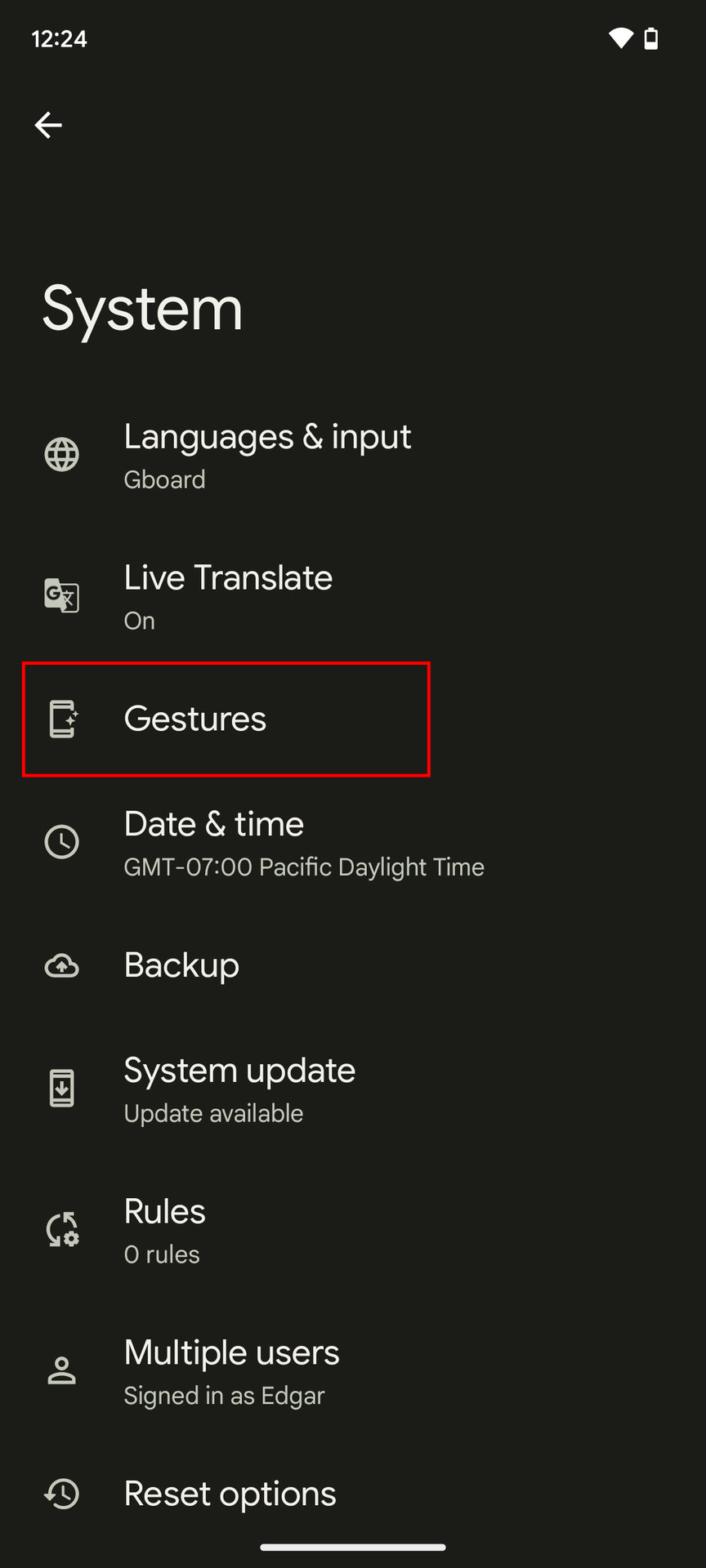The height and width of the screenshot is (1568, 706).
Task: Tap the clock icon for Date & time
Action: point(62,842)
